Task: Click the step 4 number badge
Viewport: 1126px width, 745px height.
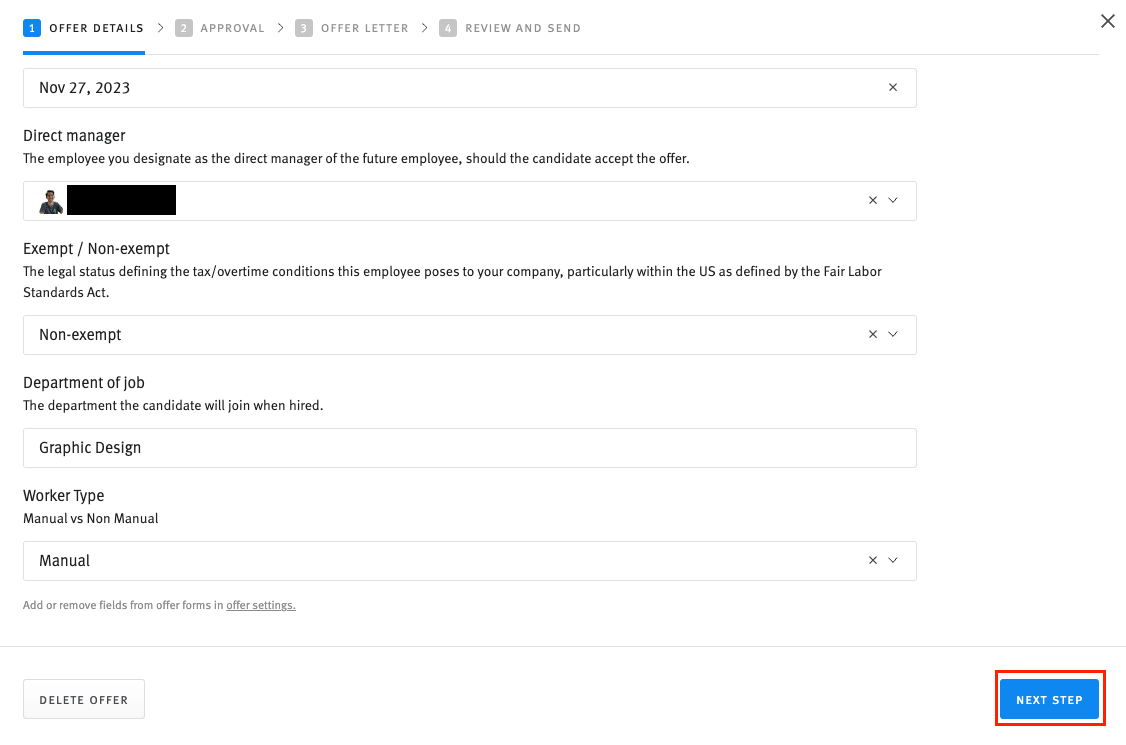Action: (x=448, y=28)
